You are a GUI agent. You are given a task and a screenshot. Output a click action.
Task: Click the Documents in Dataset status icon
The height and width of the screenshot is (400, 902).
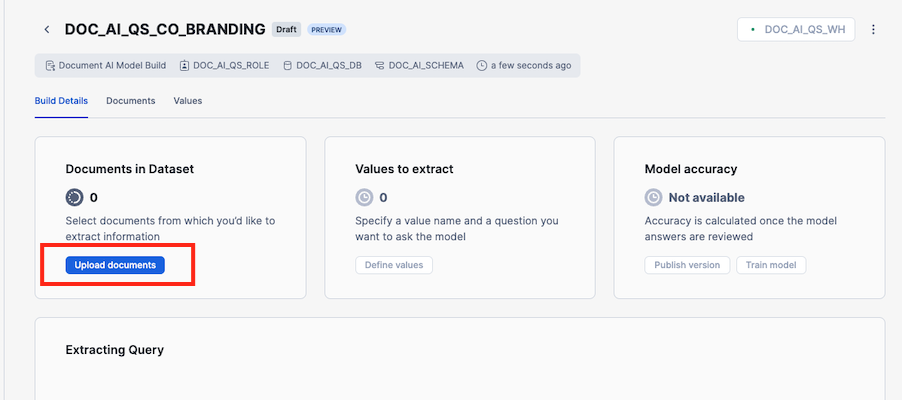[74, 197]
